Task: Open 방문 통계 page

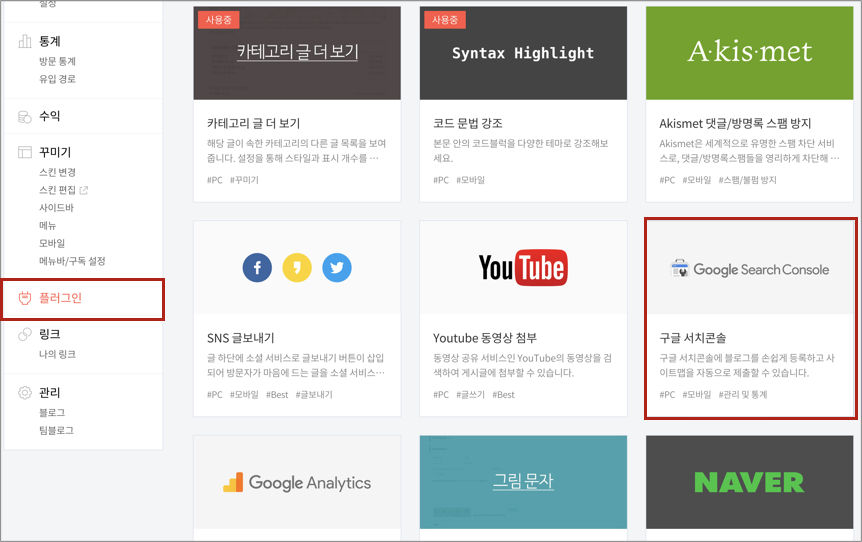Action: coord(57,62)
